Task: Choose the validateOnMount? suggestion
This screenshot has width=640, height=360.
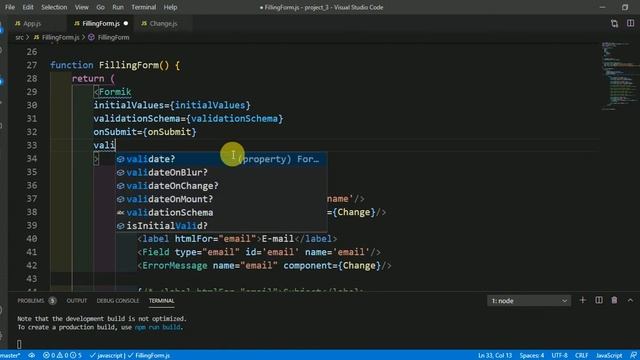Action: (221, 199)
